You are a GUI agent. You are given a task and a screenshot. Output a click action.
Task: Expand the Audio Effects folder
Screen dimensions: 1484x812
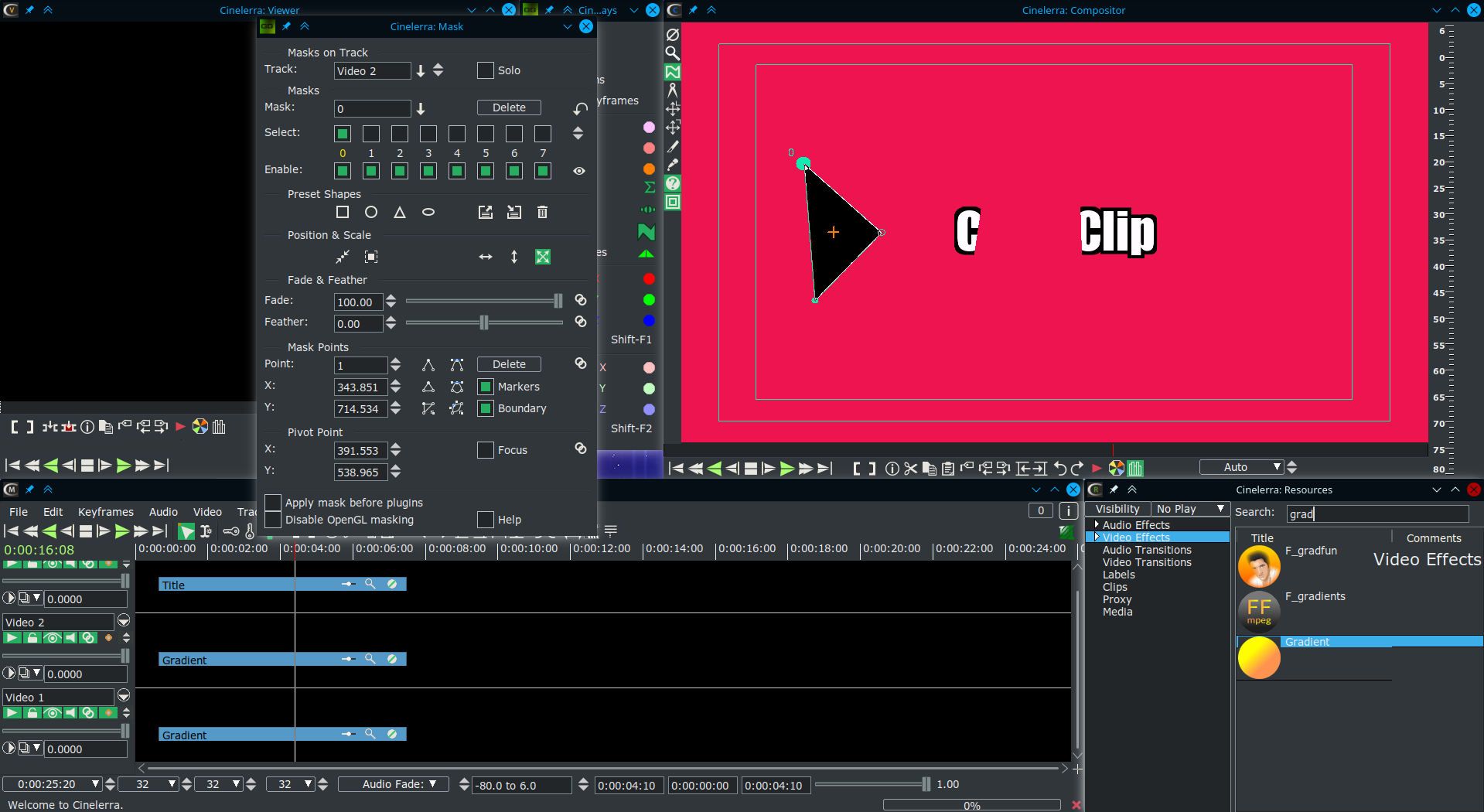click(1097, 524)
